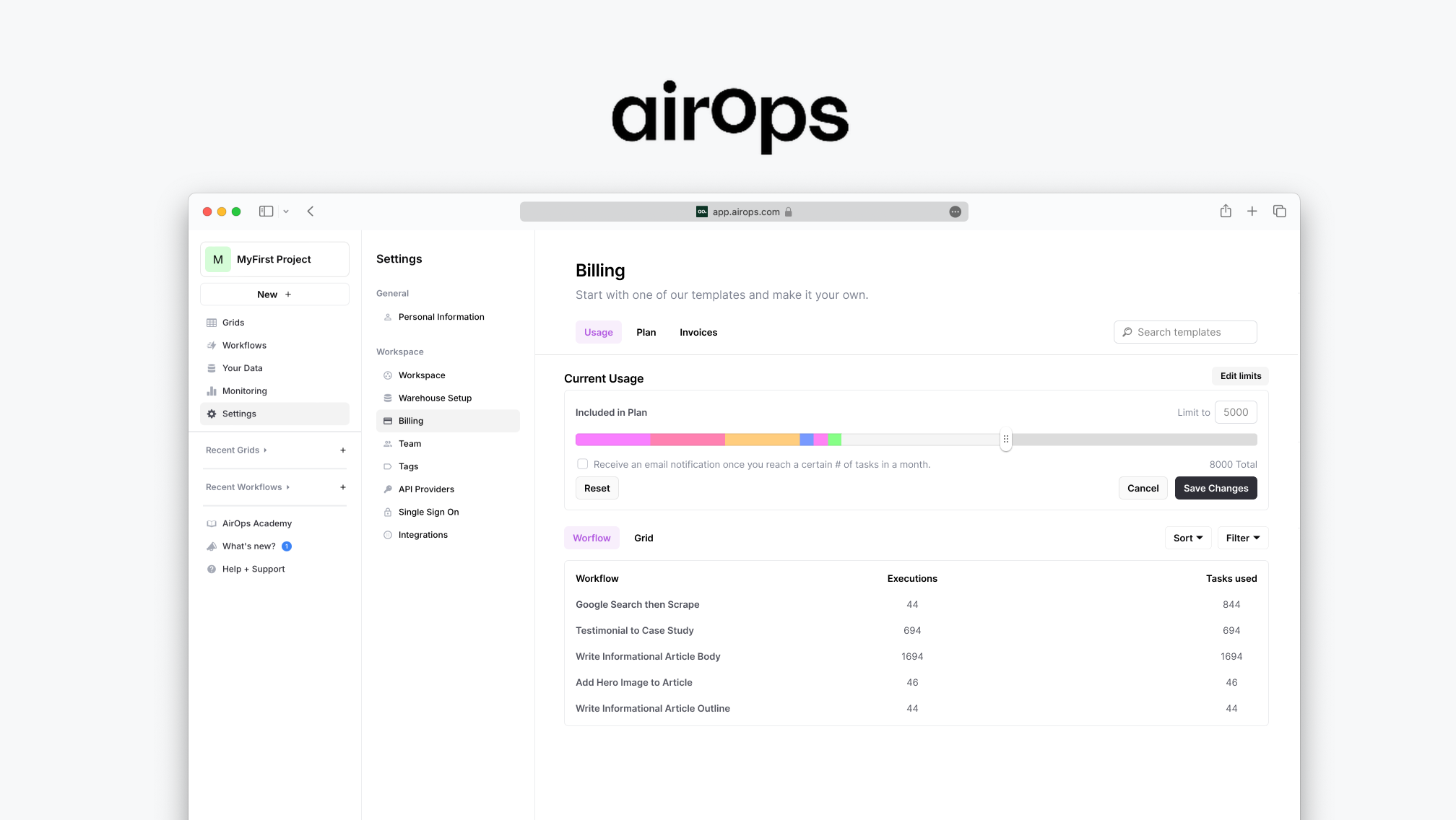
Task: Open Monitoring via its bar-chart icon
Action: click(212, 391)
